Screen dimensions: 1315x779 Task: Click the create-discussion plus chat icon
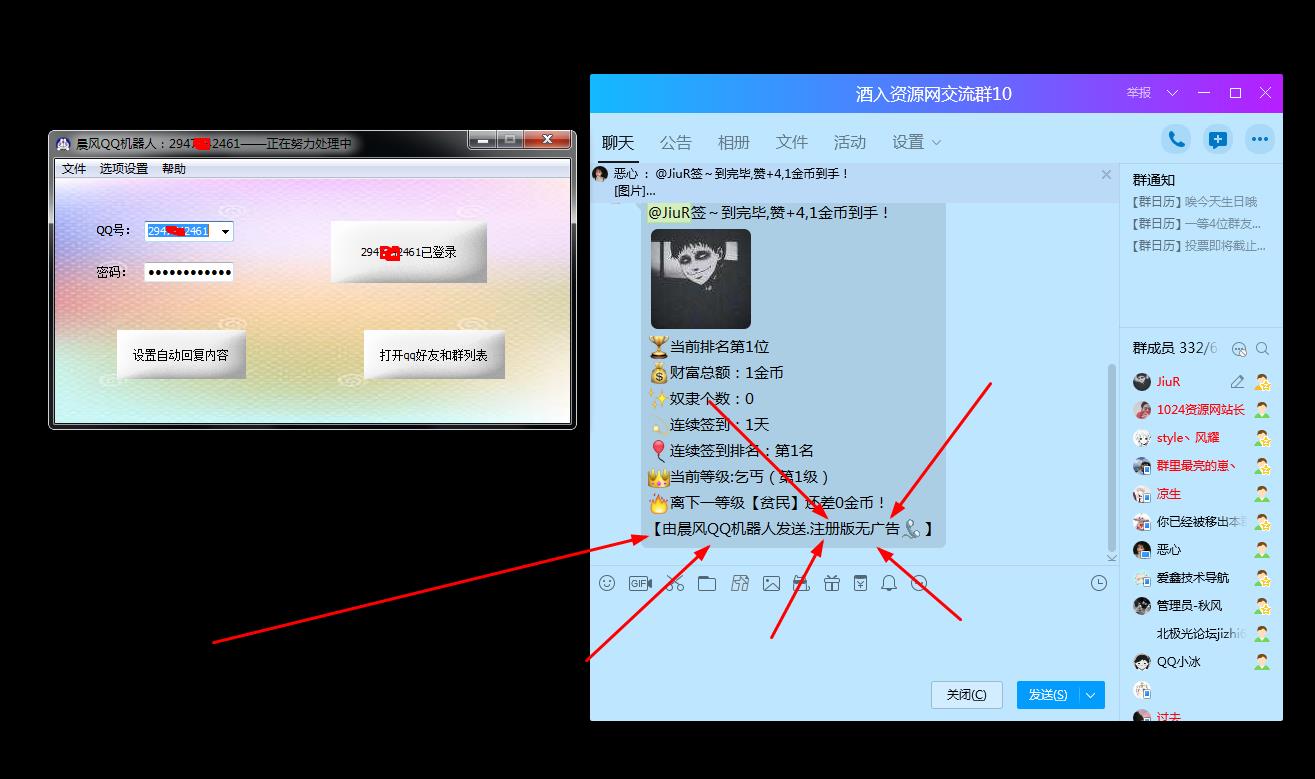point(1218,140)
